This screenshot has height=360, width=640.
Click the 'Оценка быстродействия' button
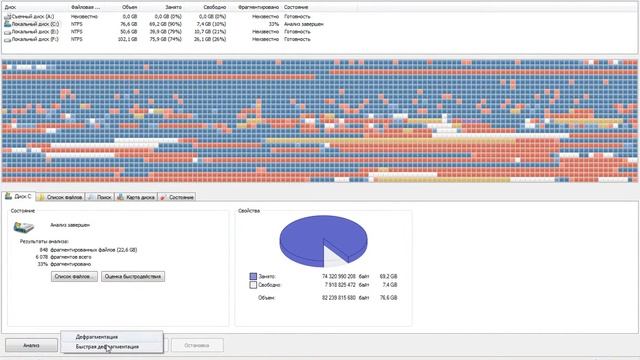133,277
